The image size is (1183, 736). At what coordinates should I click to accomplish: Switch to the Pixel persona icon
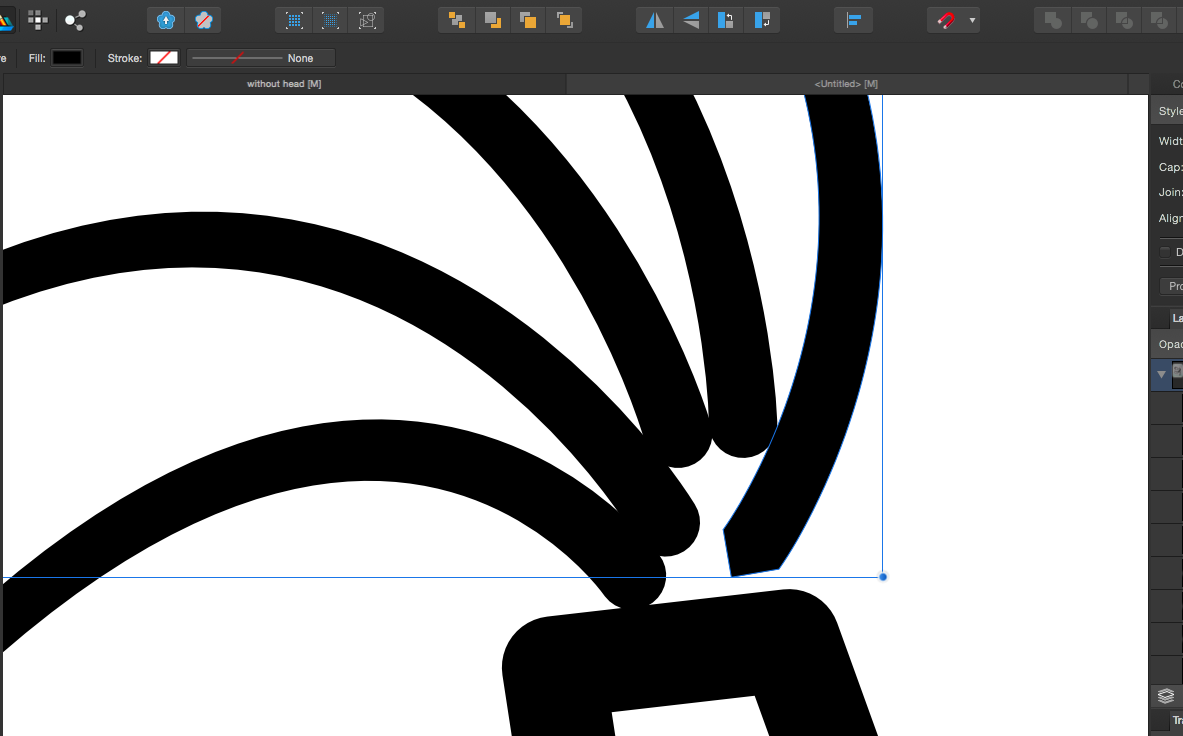(x=38, y=19)
